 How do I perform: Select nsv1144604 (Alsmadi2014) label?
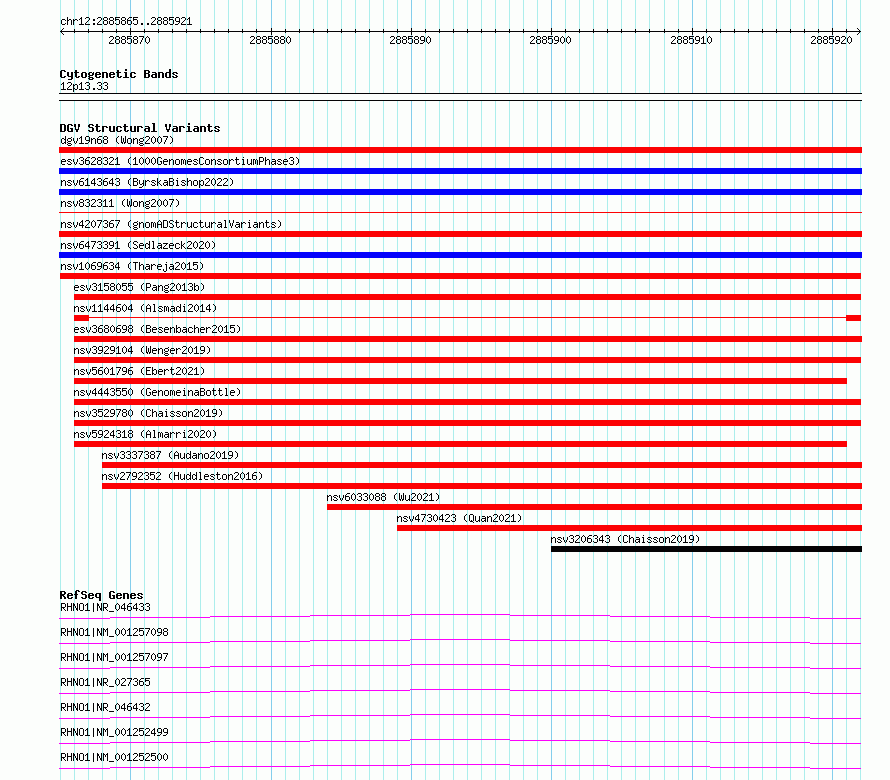click(x=145, y=308)
